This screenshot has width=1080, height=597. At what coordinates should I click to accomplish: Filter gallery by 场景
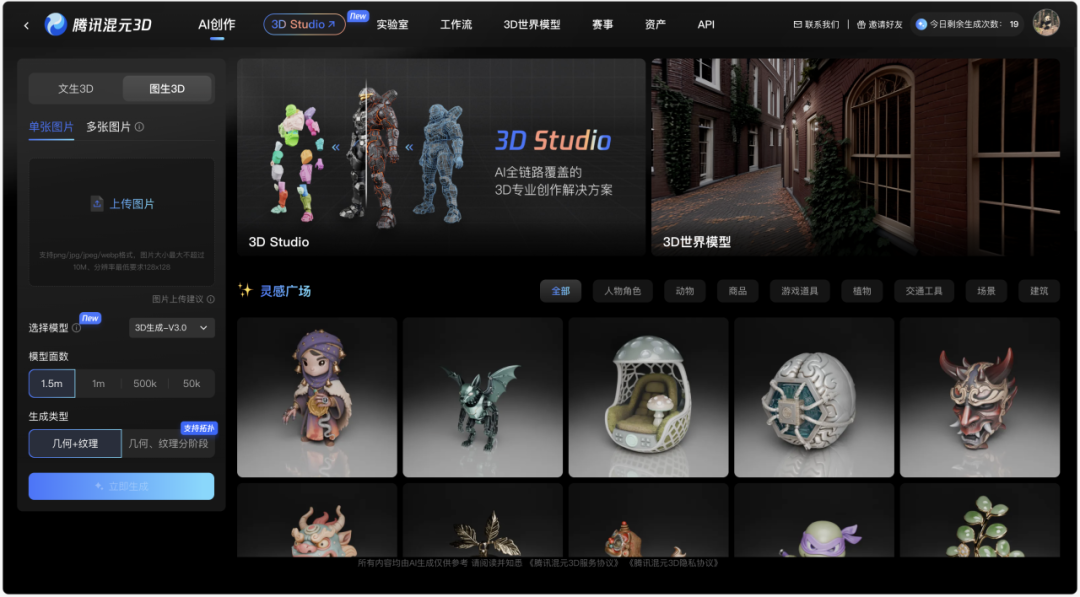coord(986,291)
